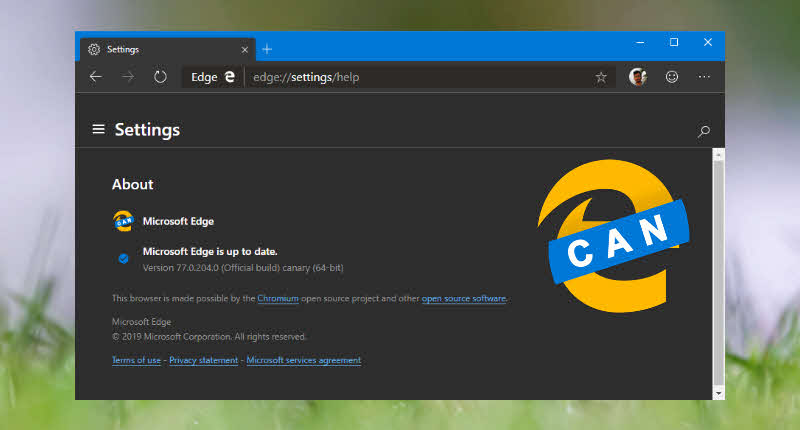Select the Settings browser tab

tap(167, 49)
